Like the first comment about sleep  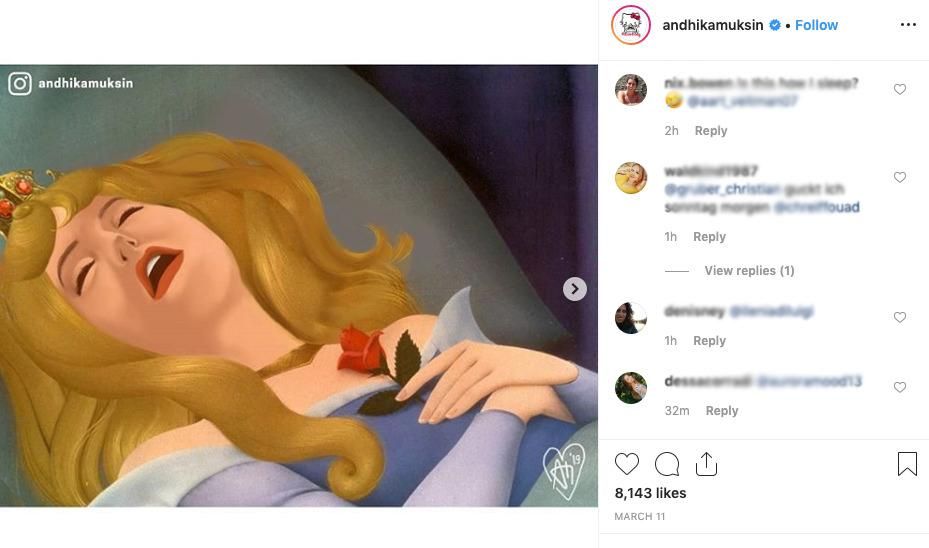(900, 89)
